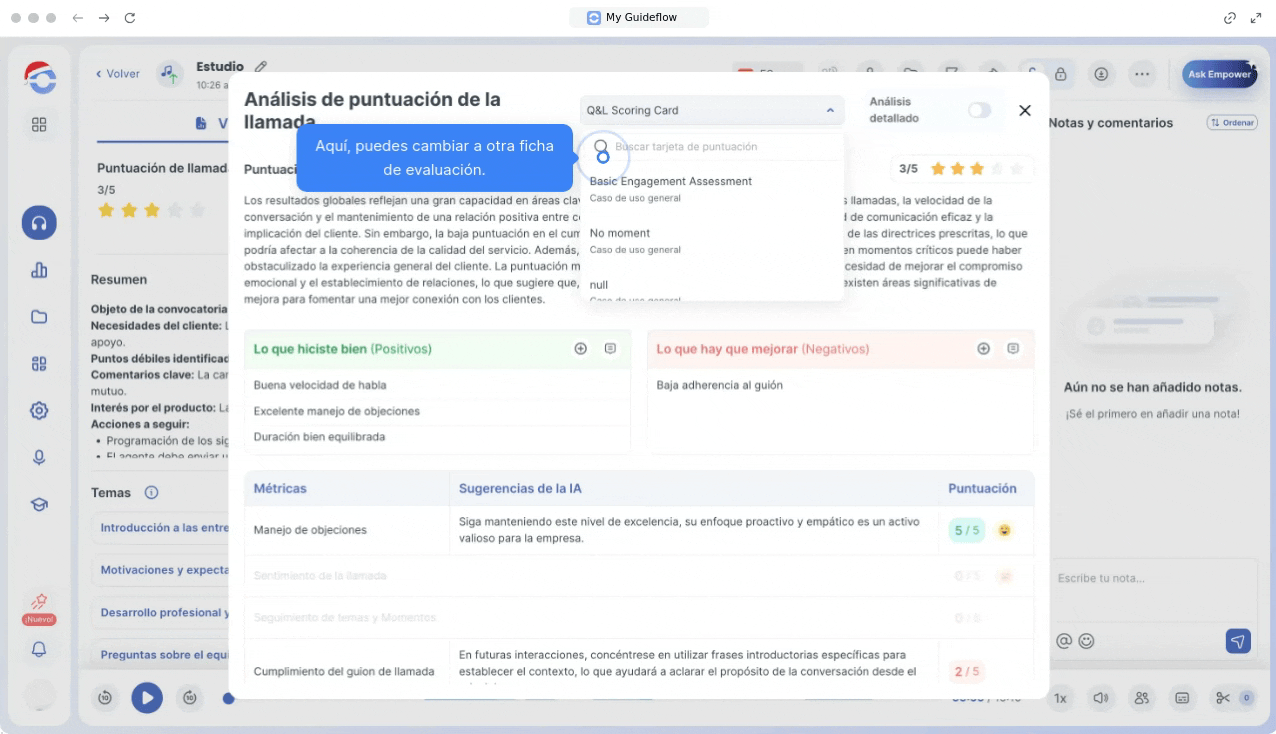The image size is (1276, 734).
Task: Open the graduation cap training icon
Action: pos(39,505)
